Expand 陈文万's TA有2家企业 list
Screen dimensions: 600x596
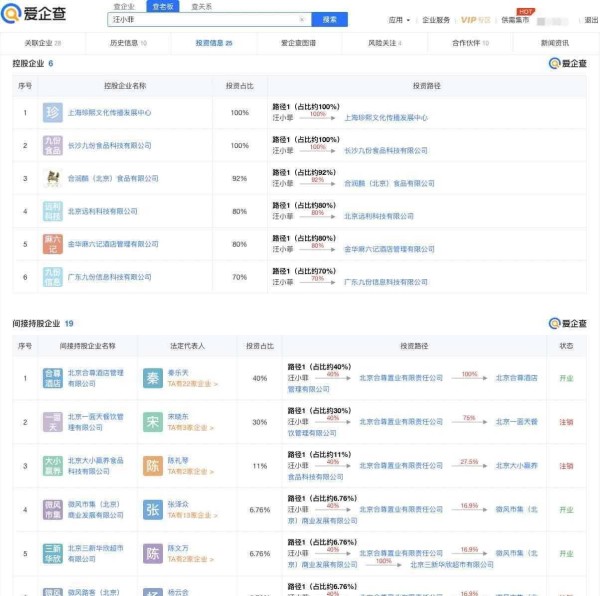click(191, 559)
